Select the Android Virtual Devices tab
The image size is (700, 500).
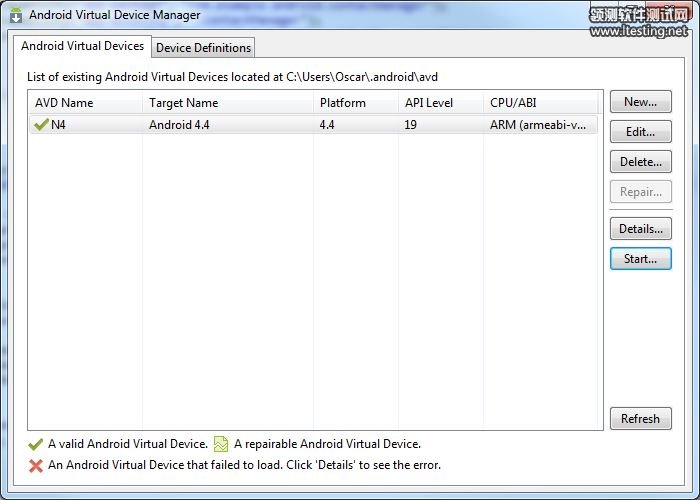coord(82,46)
